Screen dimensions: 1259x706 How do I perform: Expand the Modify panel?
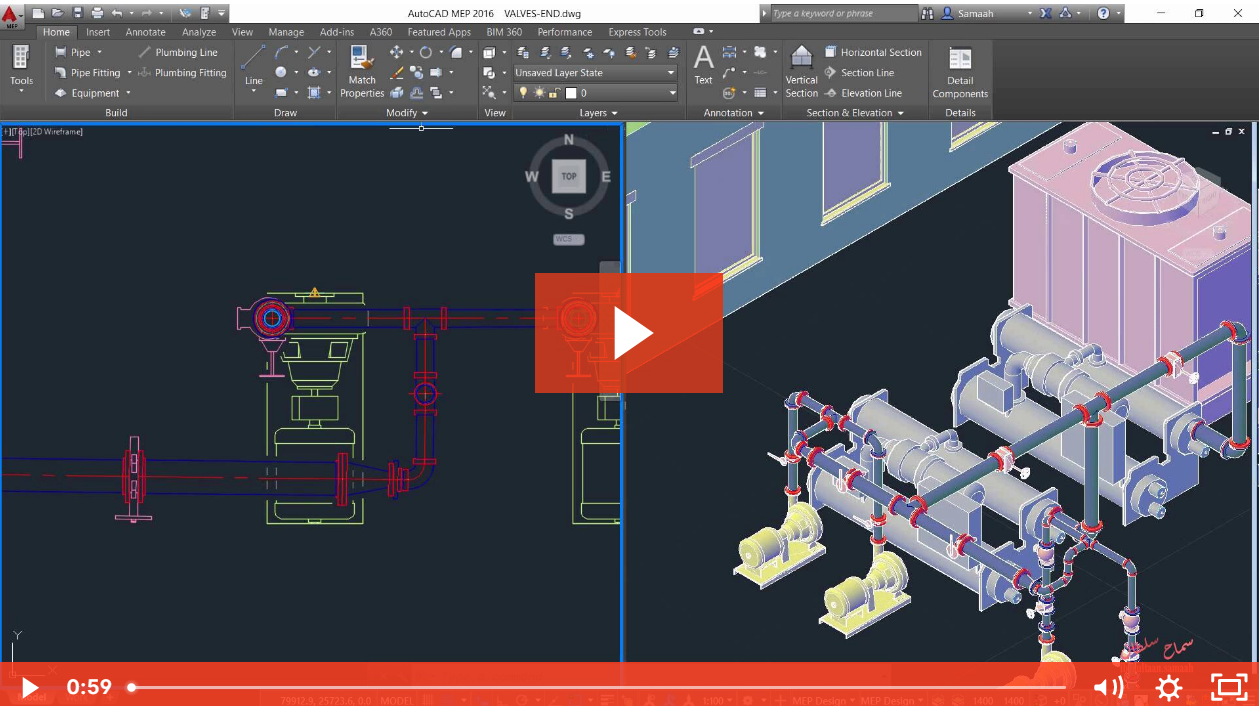point(407,113)
